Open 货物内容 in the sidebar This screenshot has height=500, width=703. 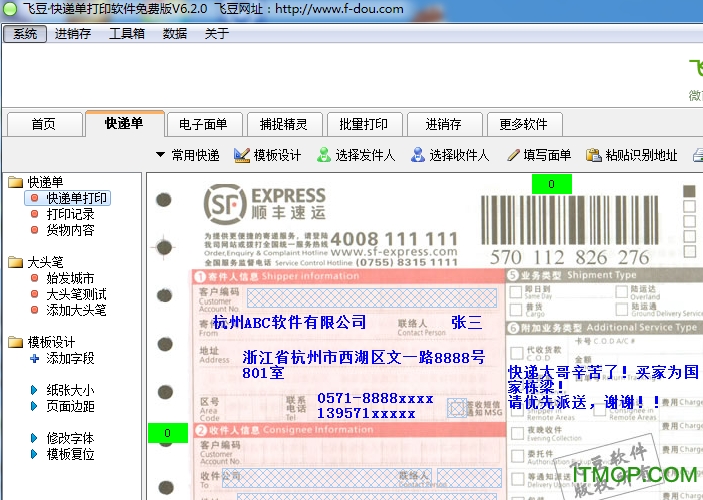click(x=70, y=230)
